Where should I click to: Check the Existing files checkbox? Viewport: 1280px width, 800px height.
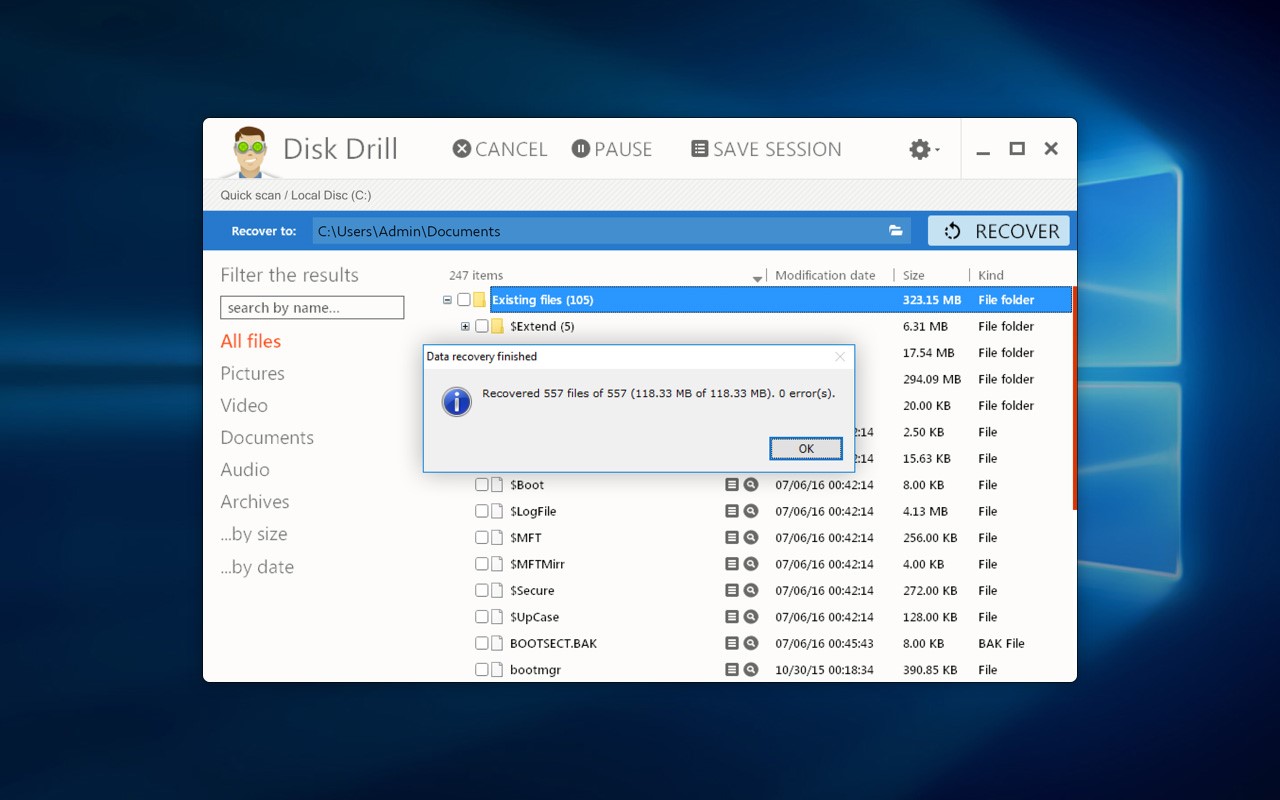tap(464, 300)
